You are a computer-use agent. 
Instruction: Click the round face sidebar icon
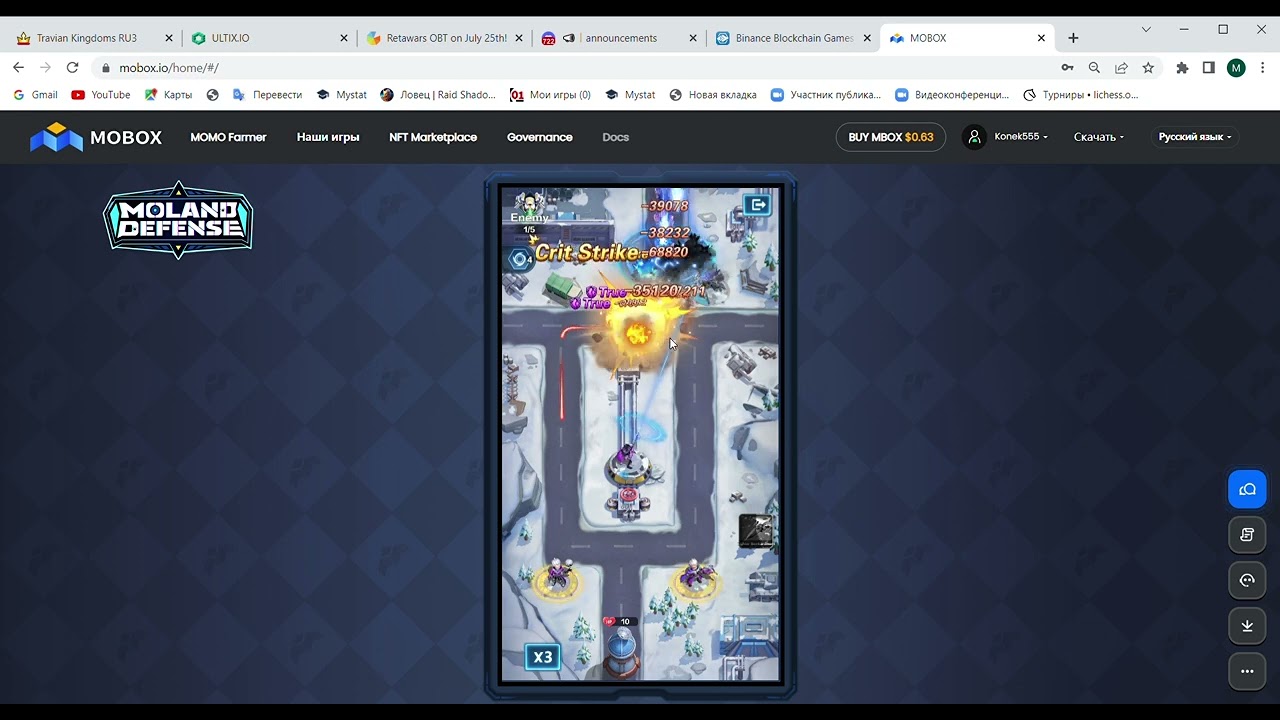click(x=1247, y=580)
